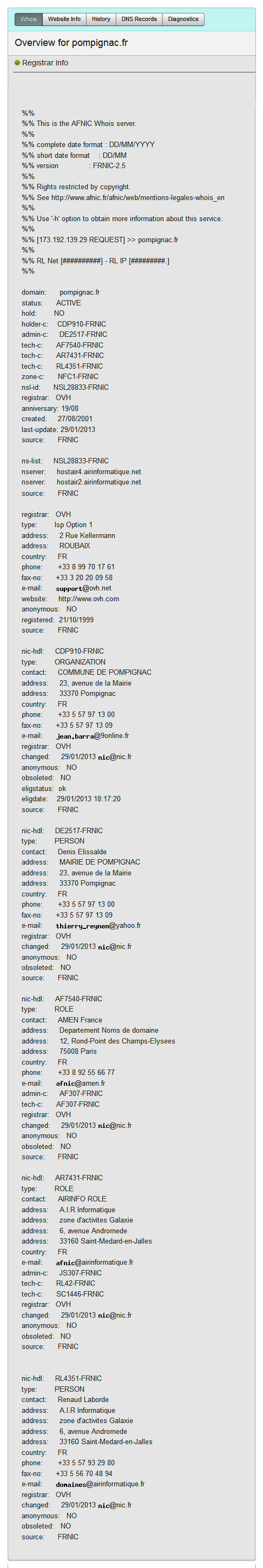Open the Whois tab
Image resolution: width=263 pixels, height=1568 pixels.
pyautogui.click(x=29, y=19)
